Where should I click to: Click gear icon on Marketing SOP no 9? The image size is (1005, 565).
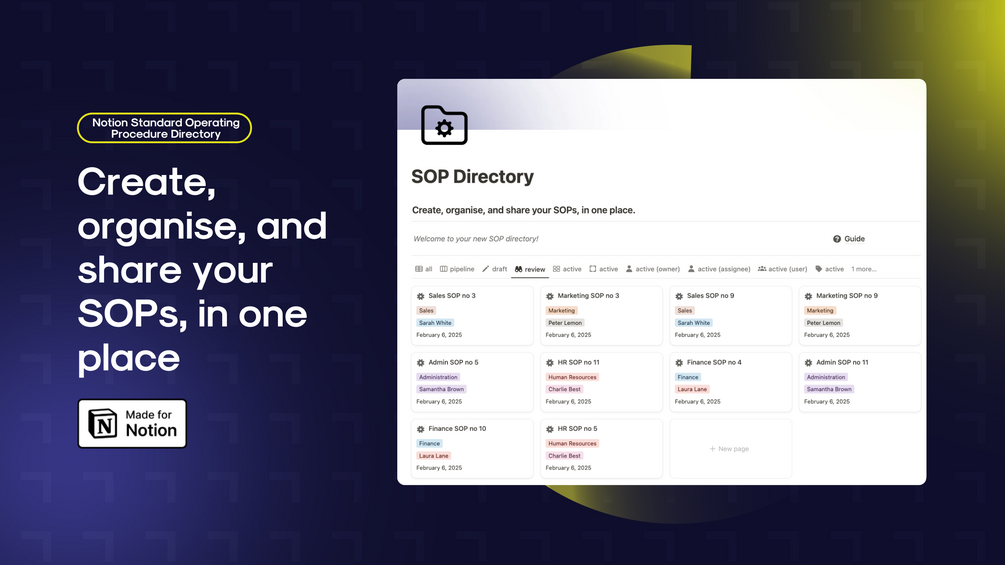click(x=808, y=296)
